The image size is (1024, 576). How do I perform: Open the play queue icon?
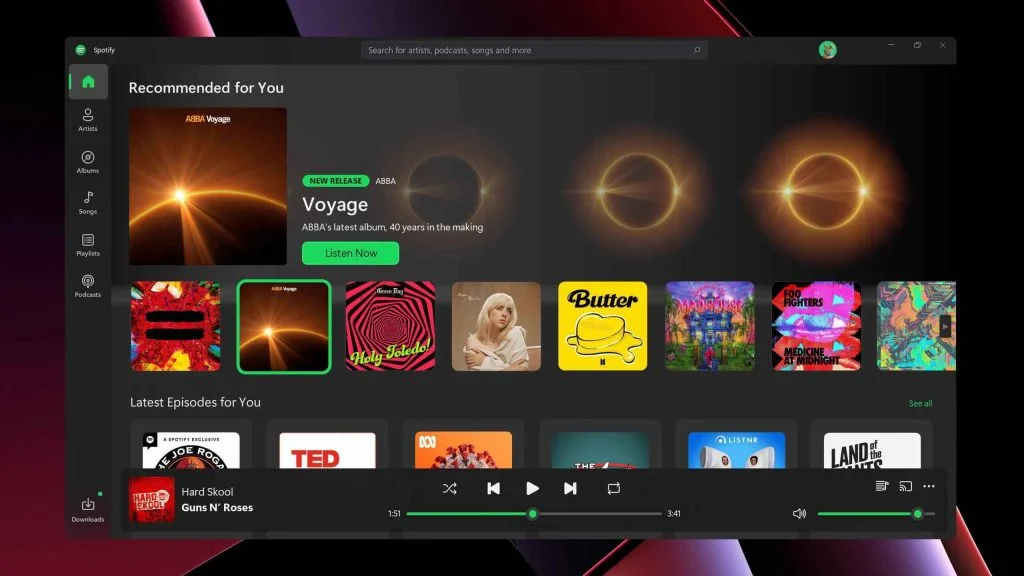[882, 487]
